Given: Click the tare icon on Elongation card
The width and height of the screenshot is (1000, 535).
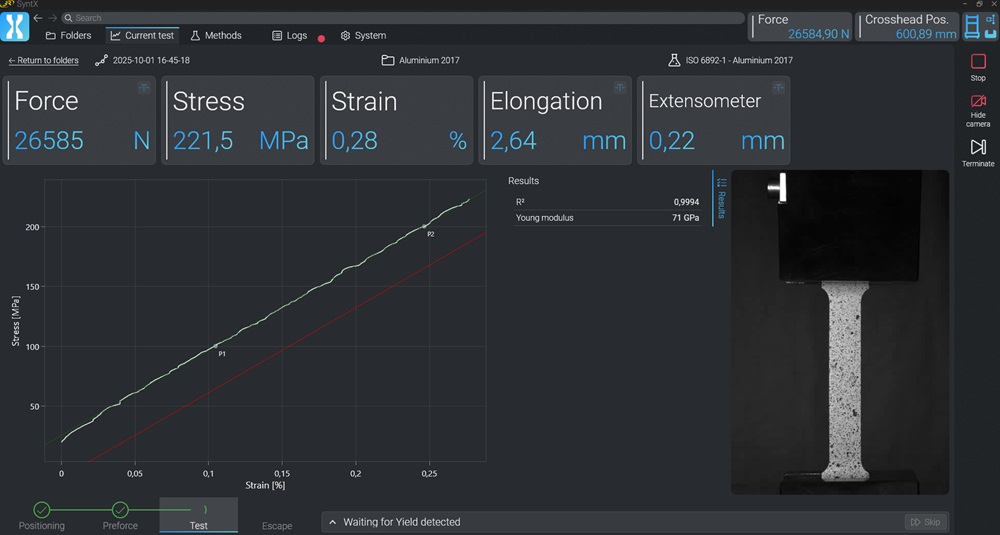Looking at the screenshot, I should click(x=620, y=88).
